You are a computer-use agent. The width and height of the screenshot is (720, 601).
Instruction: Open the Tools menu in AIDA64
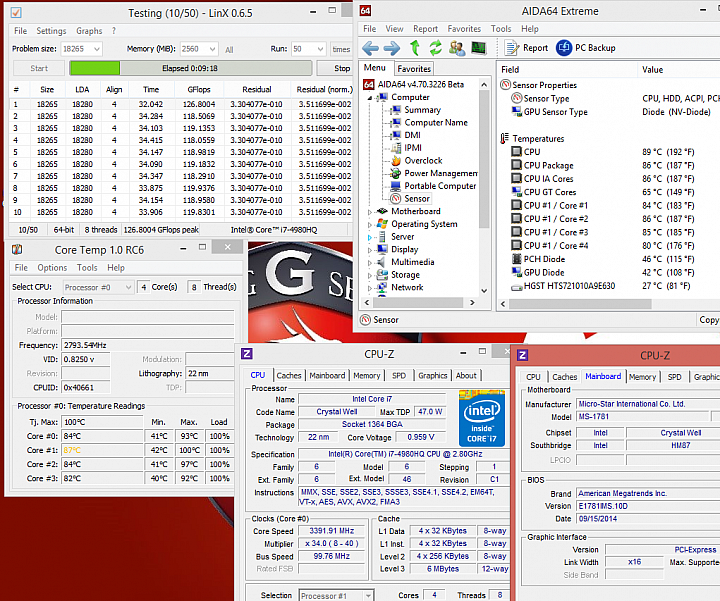click(x=501, y=29)
